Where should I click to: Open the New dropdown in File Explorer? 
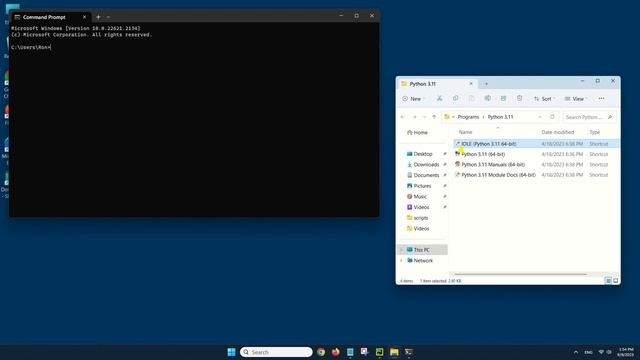coord(414,99)
